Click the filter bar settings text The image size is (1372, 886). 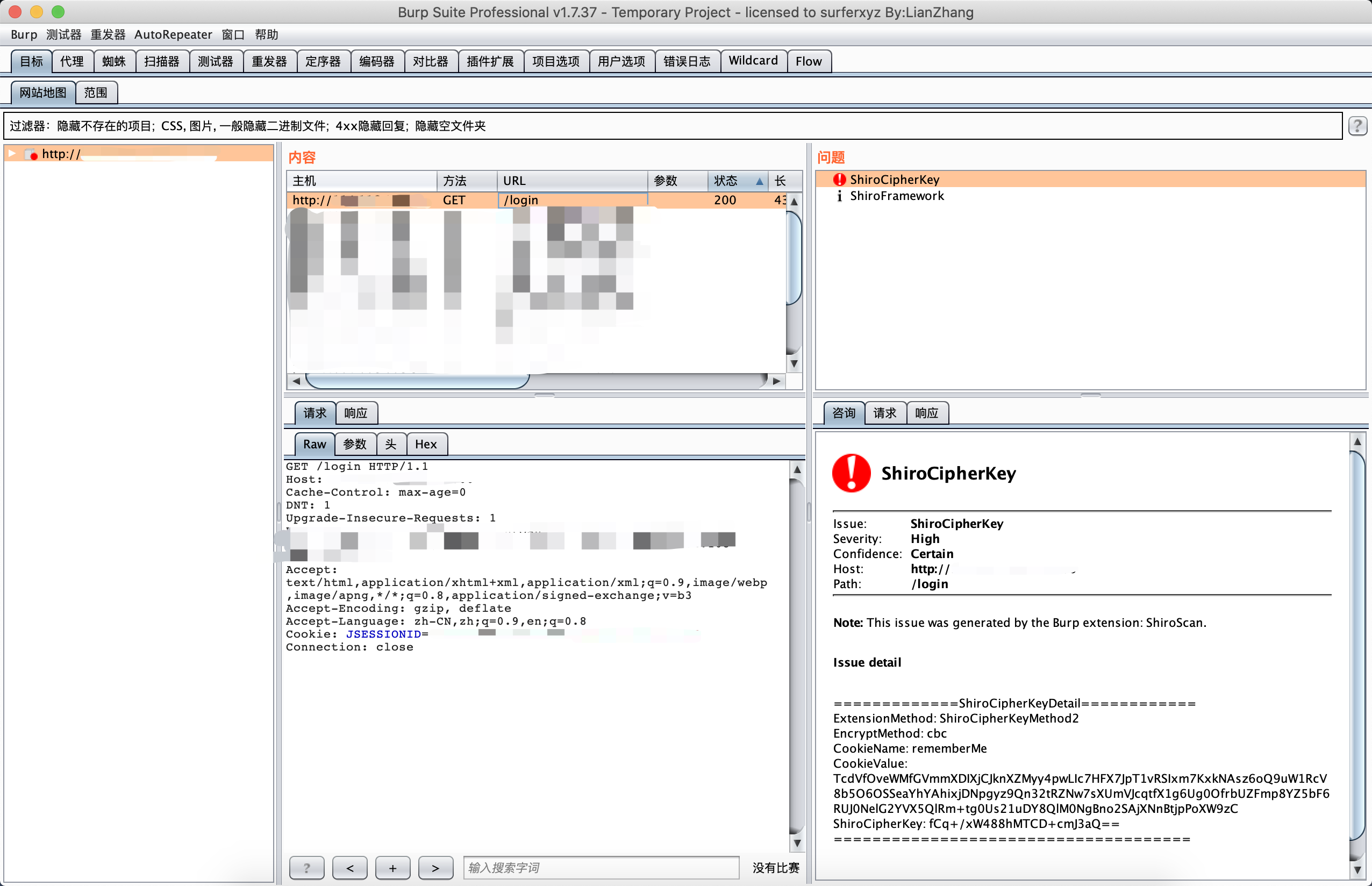click(247, 126)
